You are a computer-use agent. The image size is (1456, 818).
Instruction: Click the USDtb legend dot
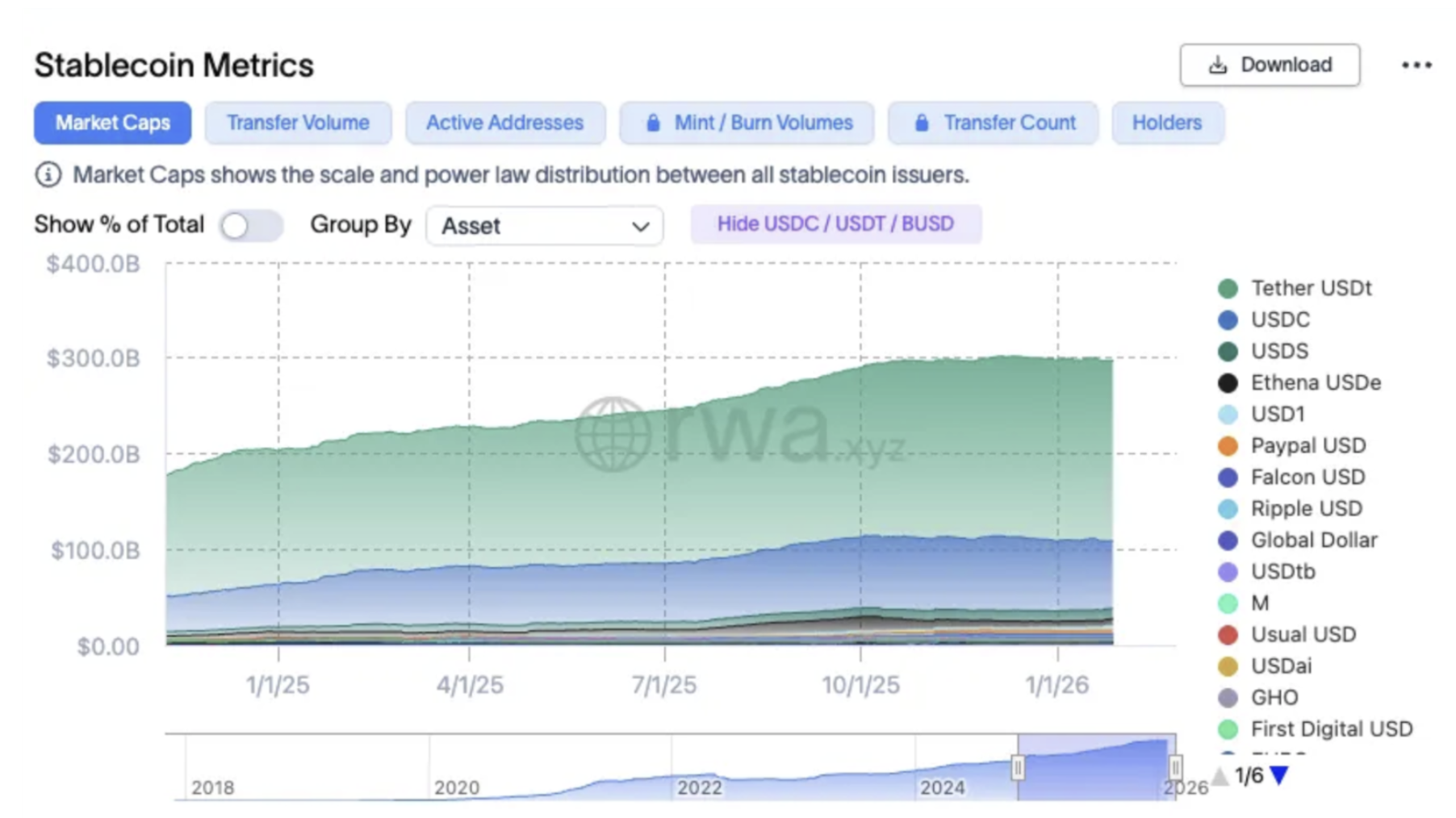click(1228, 571)
